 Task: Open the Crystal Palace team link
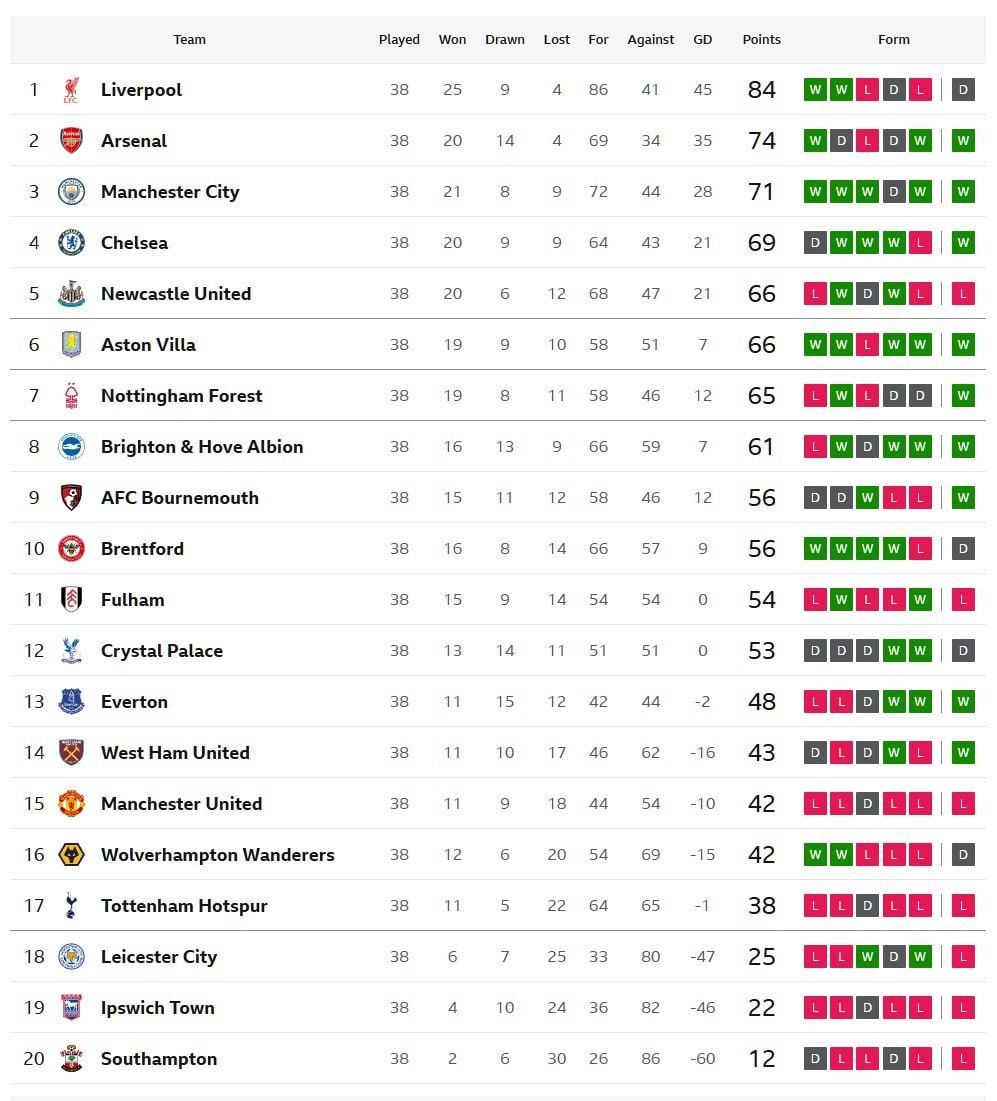tap(161, 651)
